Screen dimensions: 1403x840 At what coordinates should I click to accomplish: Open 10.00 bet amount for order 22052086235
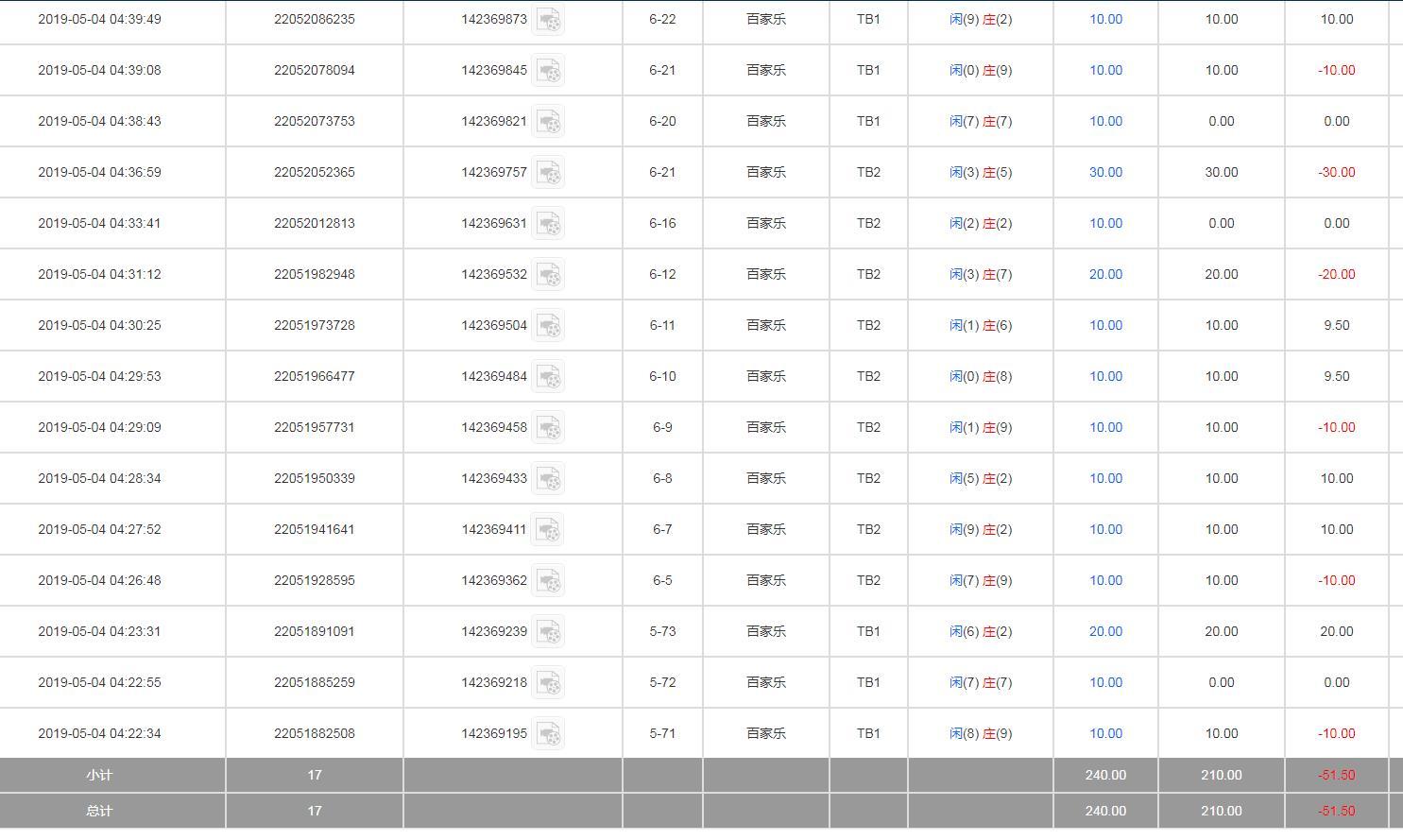(1105, 19)
